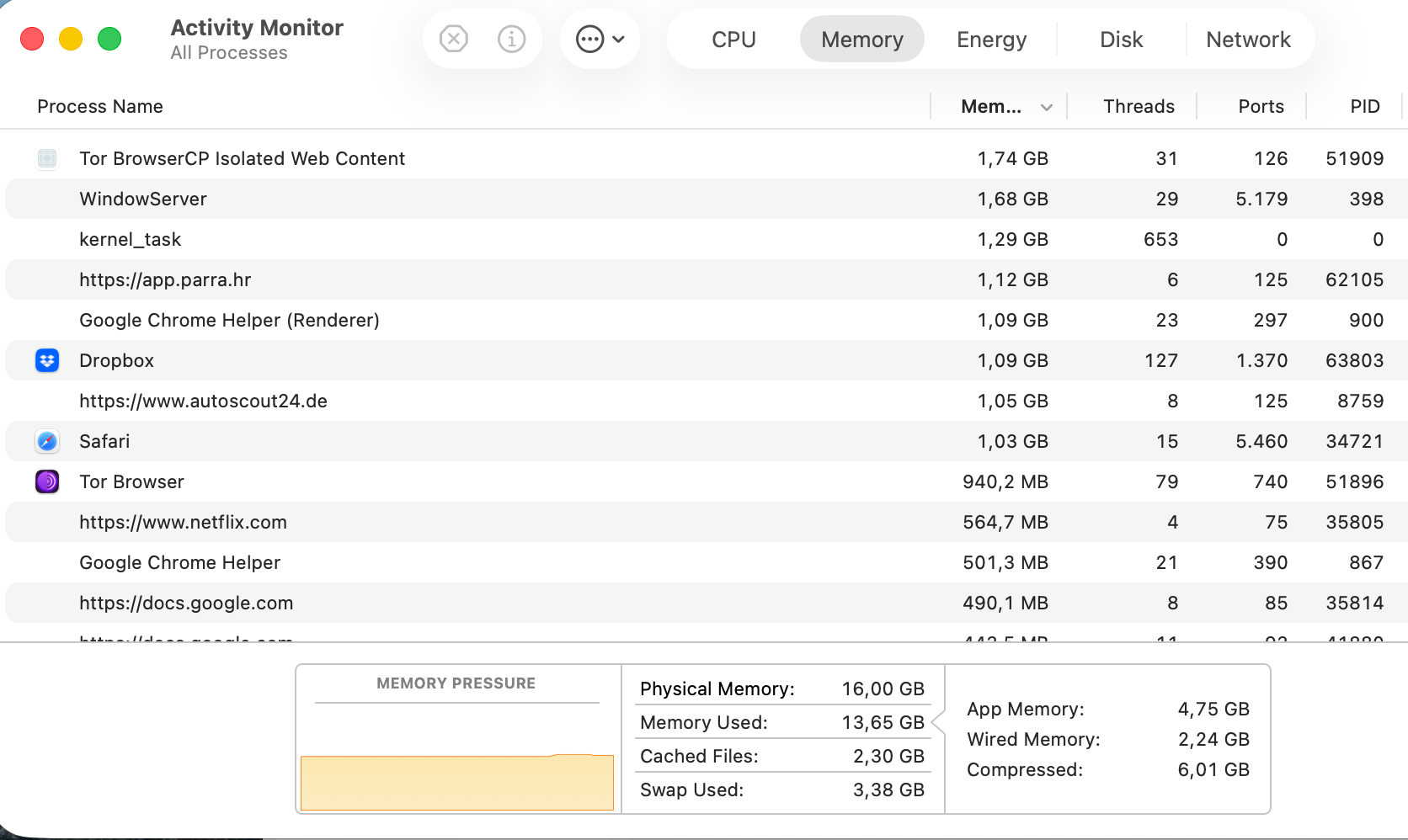Click PID 63803

(1354, 361)
